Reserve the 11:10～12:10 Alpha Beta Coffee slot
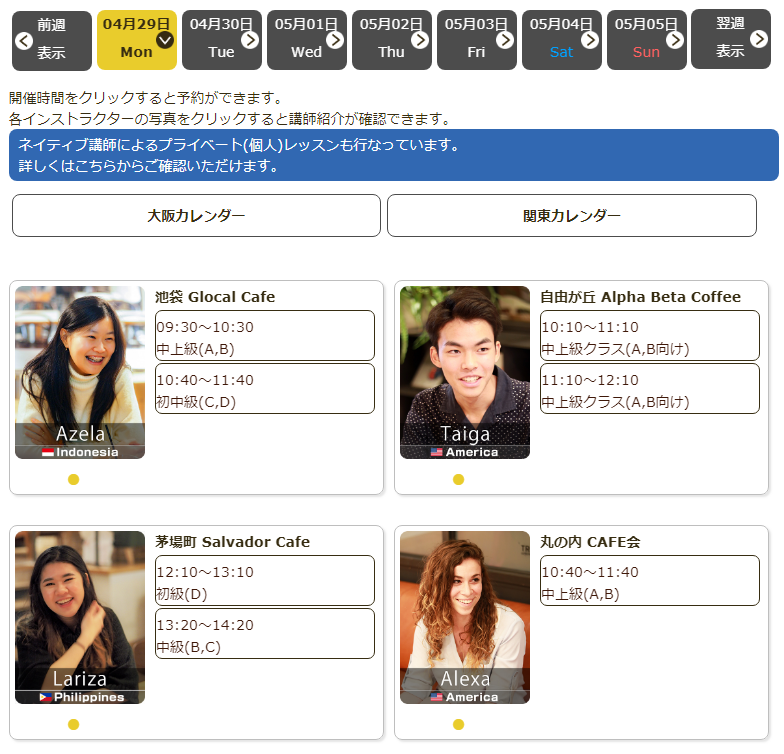Viewport: 784px width, 754px height. (650, 389)
